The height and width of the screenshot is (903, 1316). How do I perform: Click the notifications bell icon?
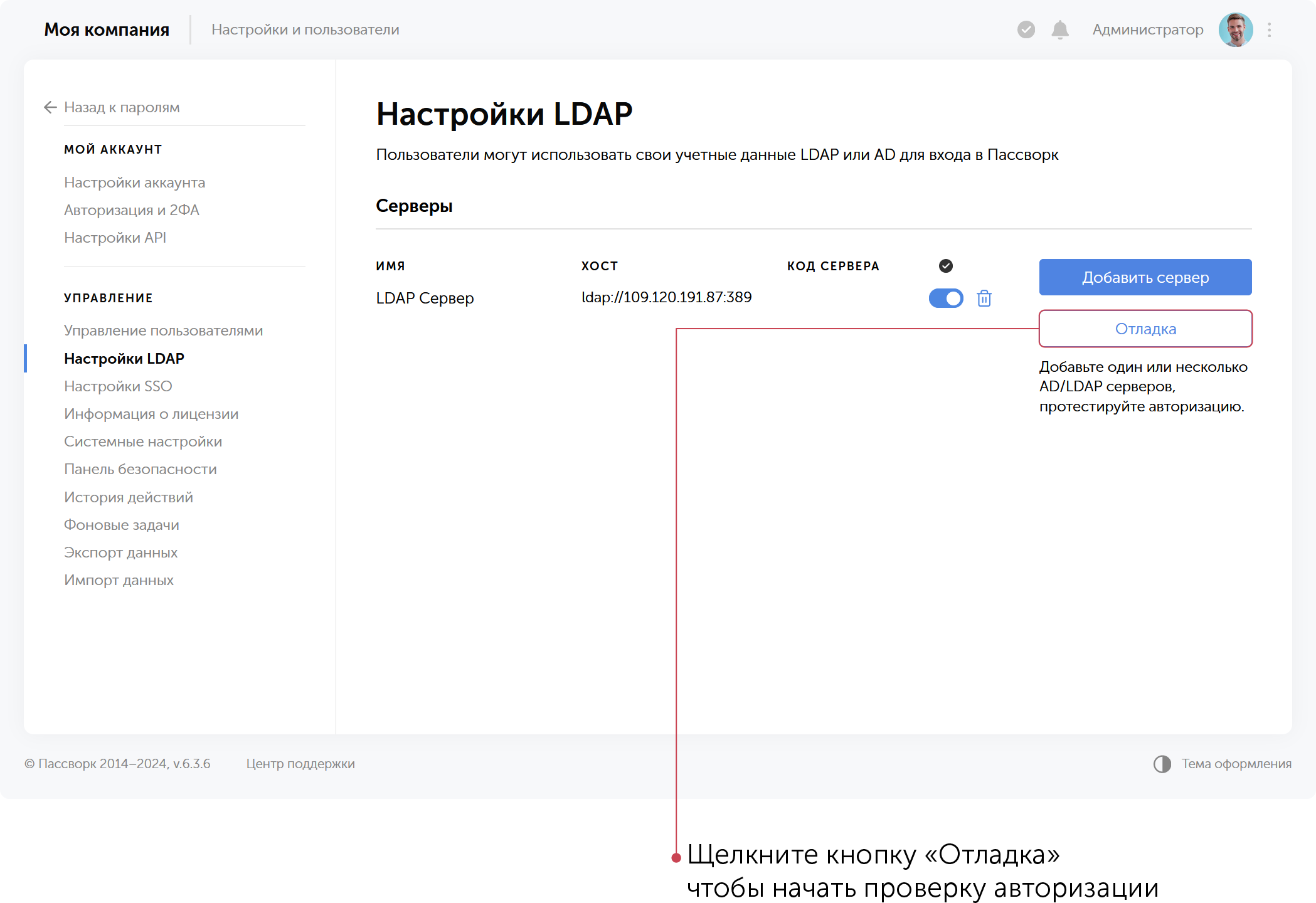coord(1059,29)
